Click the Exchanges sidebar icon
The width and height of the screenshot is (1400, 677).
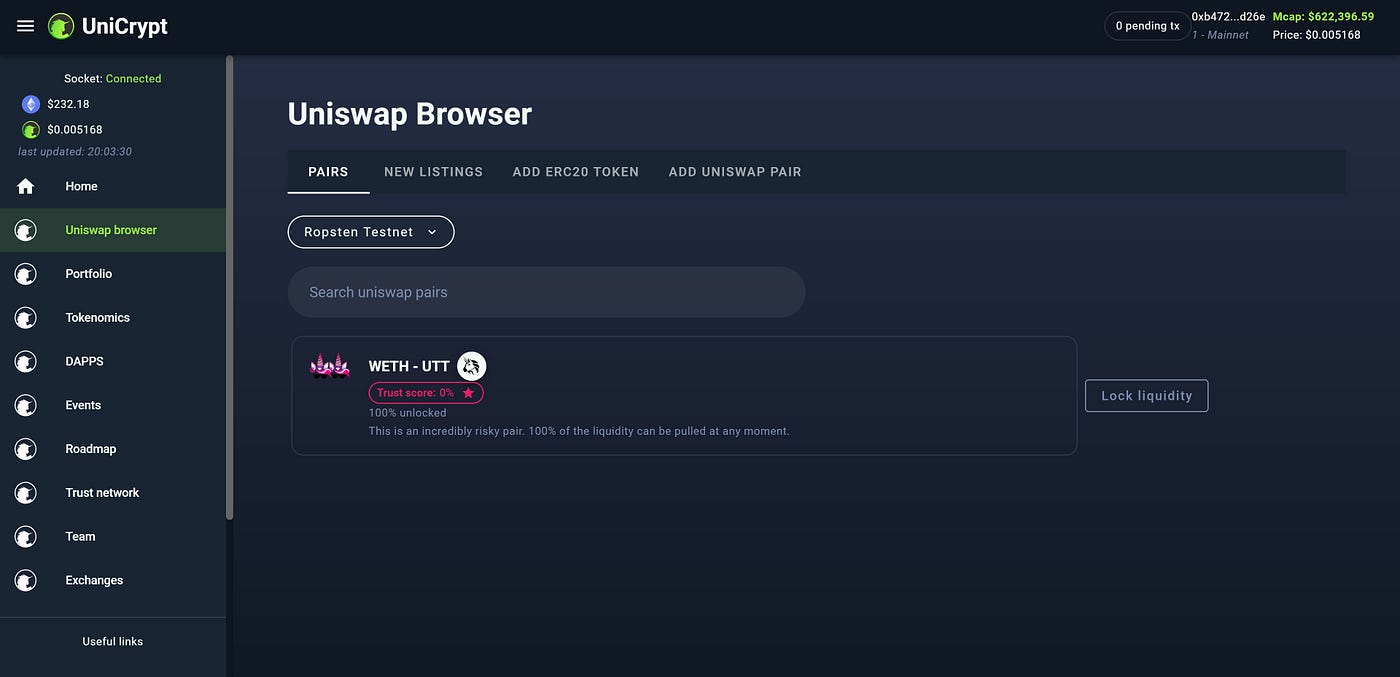(26, 581)
